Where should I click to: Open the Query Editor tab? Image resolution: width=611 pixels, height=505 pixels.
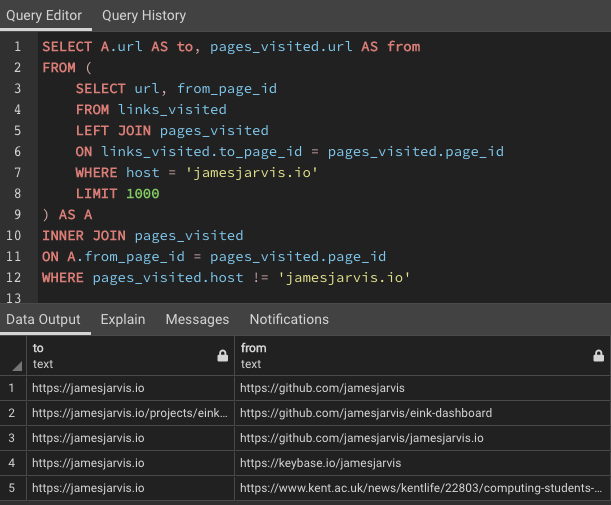point(44,16)
